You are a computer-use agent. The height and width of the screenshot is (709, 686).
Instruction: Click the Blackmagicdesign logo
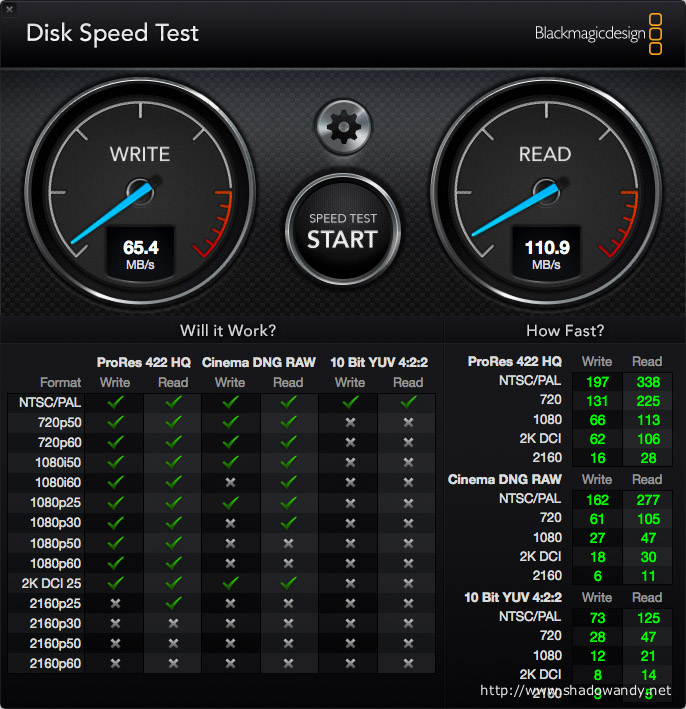pyautogui.click(x=598, y=34)
